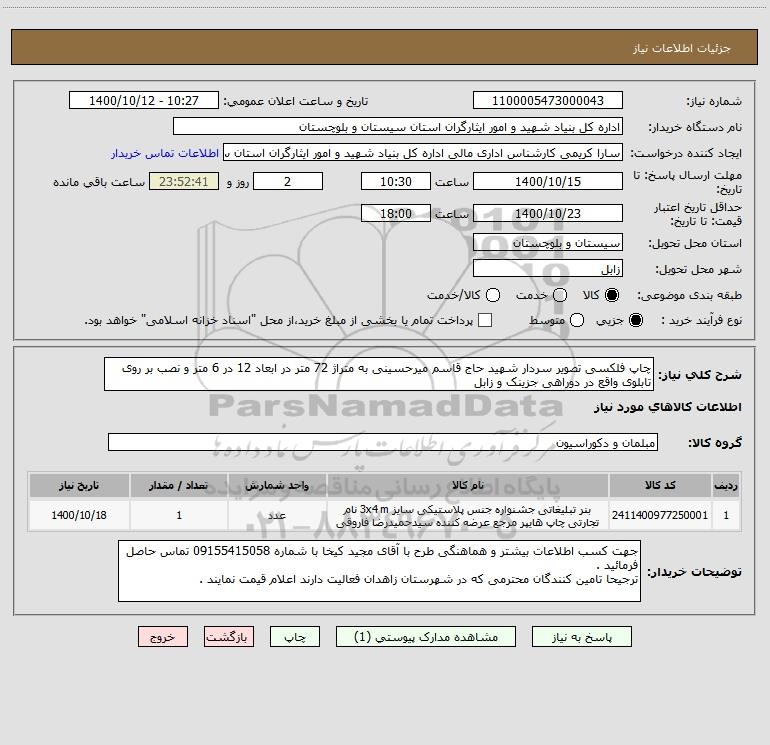Click the توضیحات خریدار text area
This screenshot has width=770, height=745.
tap(379, 571)
